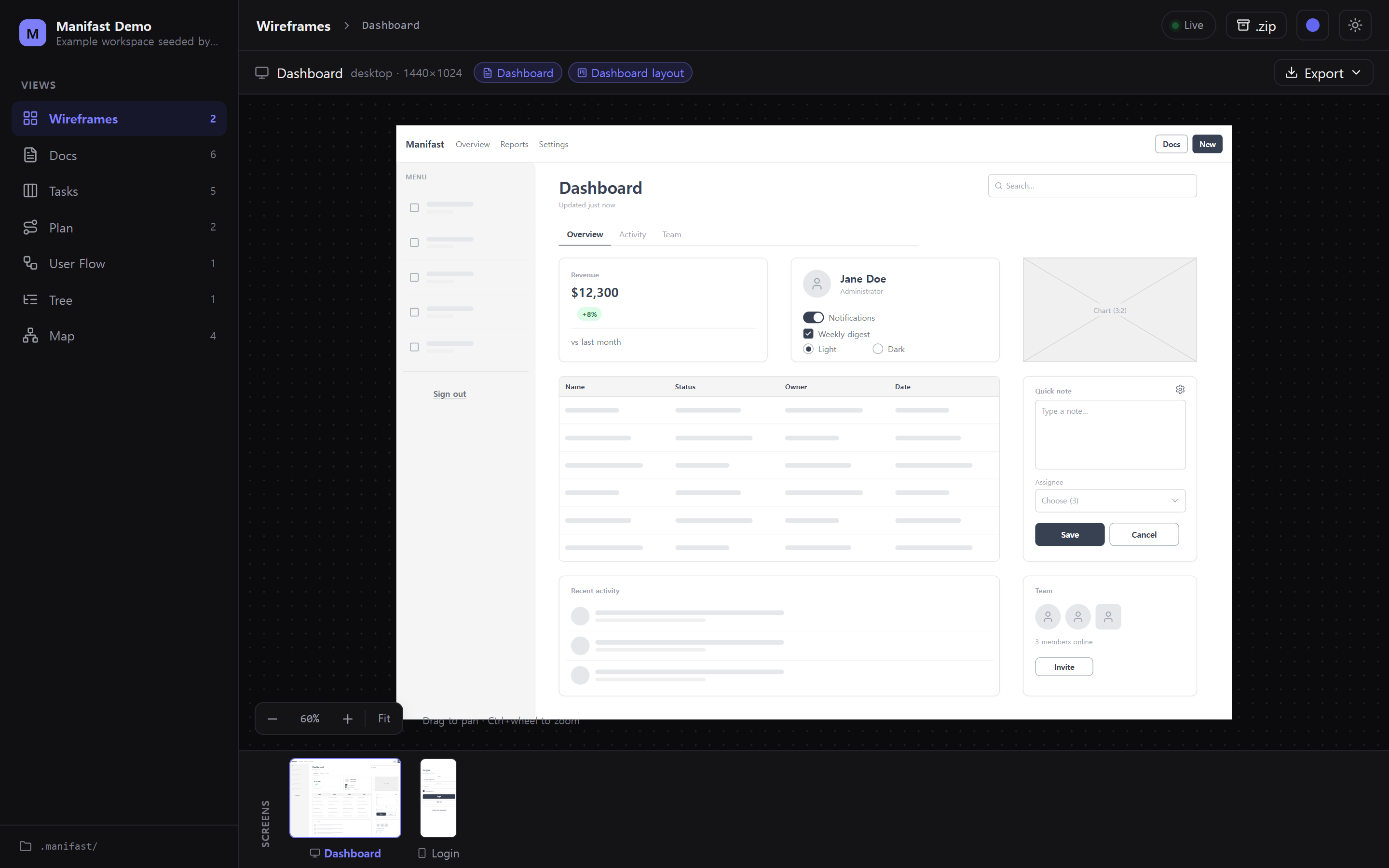Click the Overview nav link in wireframe
Viewport: 1389px width, 868px height.
coord(472,144)
